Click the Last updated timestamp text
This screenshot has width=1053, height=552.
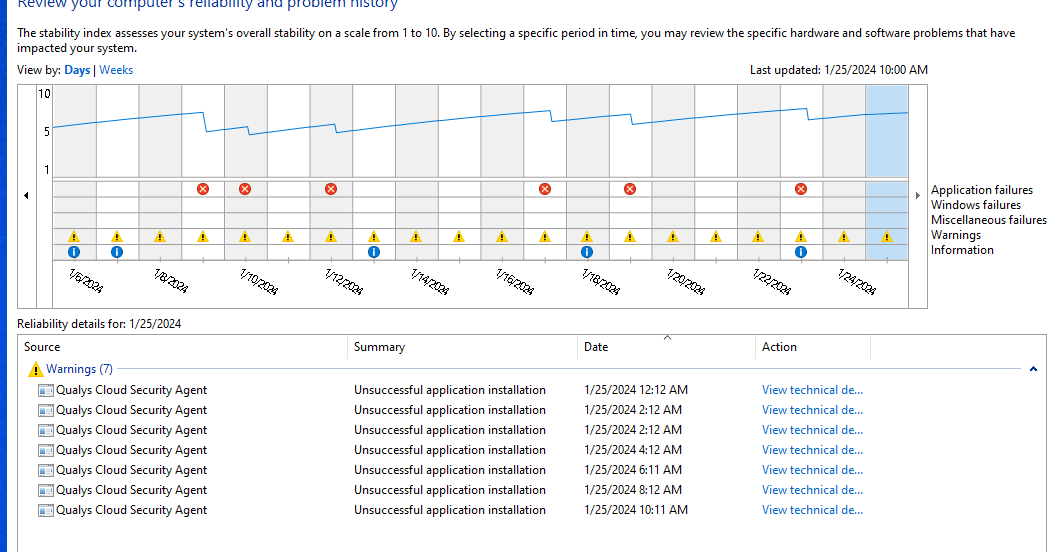(x=839, y=70)
